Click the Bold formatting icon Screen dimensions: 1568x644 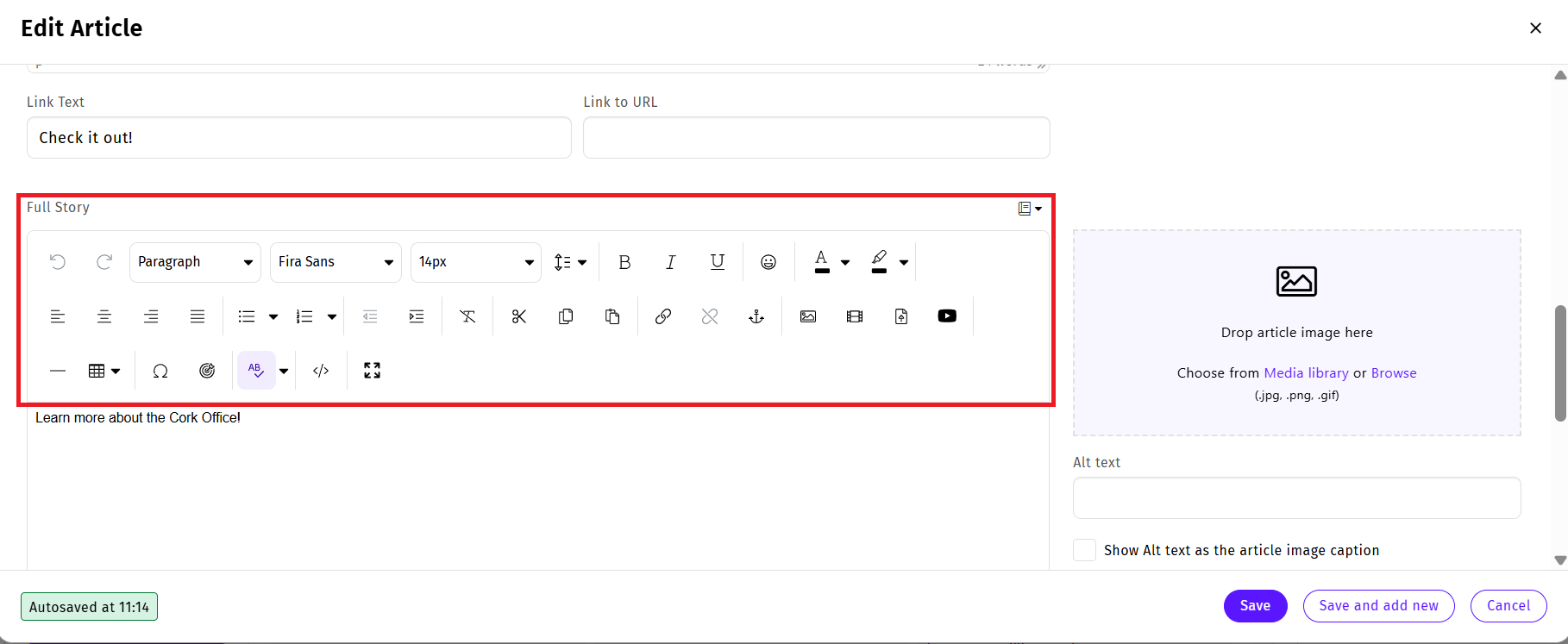coord(624,262)
